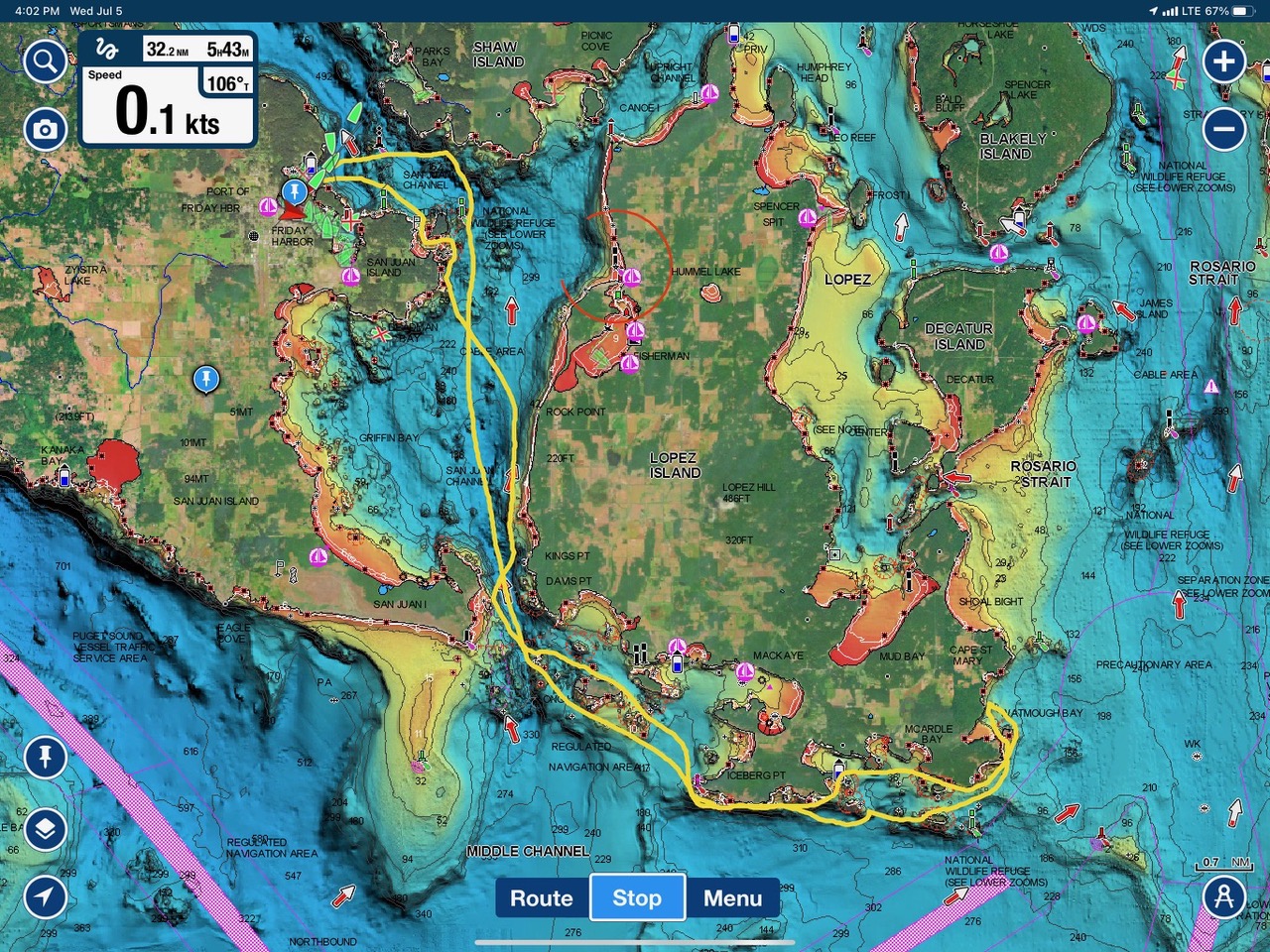Open the chart search magnifier
Image resolution: width=1270 pixels, height=952 pixels.
pyautogui.click(x=45, y=62)
